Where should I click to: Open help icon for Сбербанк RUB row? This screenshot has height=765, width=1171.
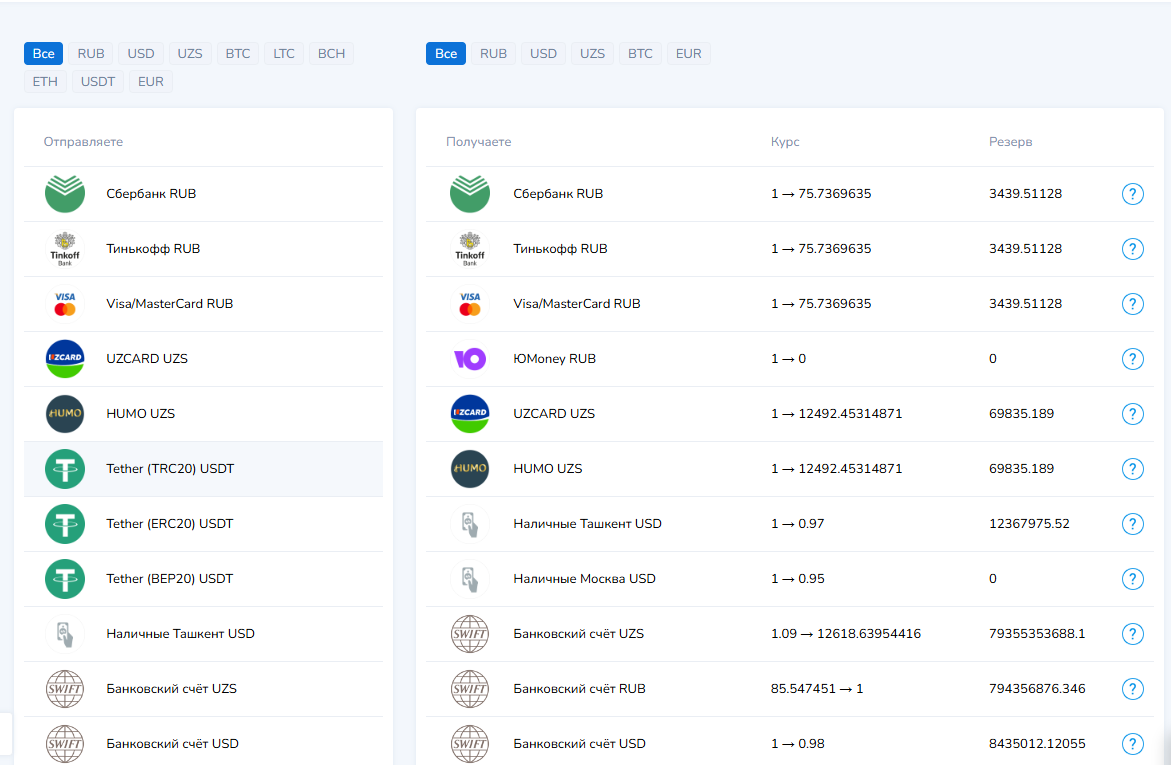click(x=1132, y=194)
